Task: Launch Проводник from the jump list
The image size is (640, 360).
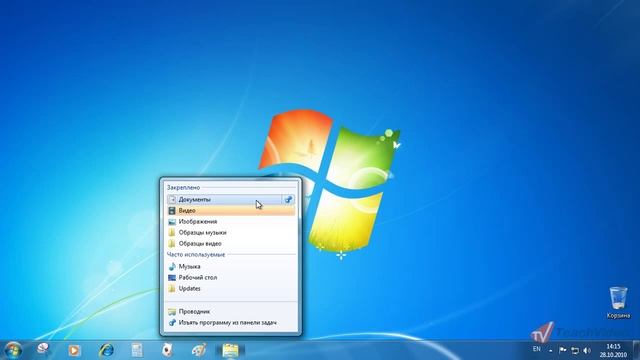Action: [x=231, y=311]
